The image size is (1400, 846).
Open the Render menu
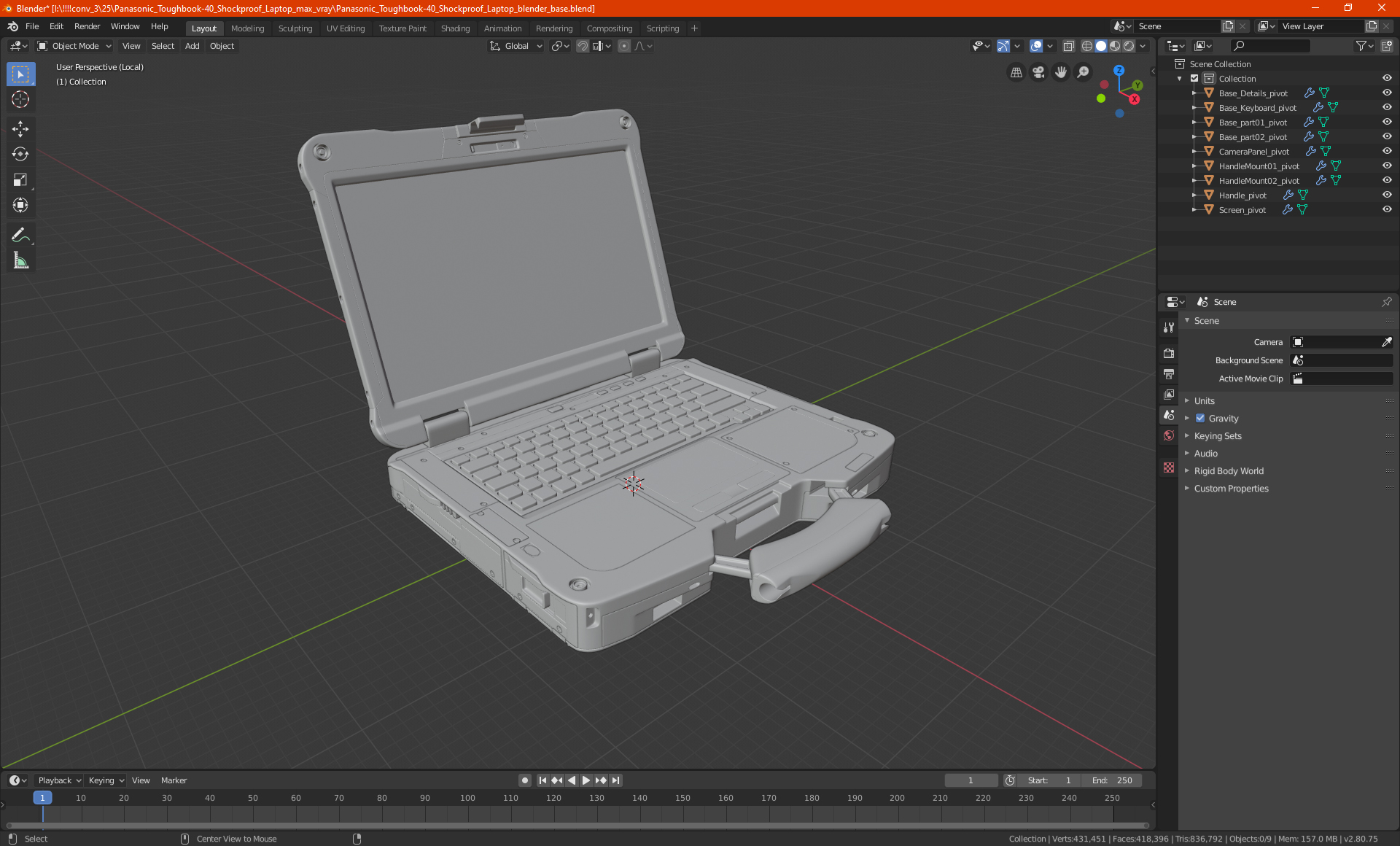tap(87, 26)
